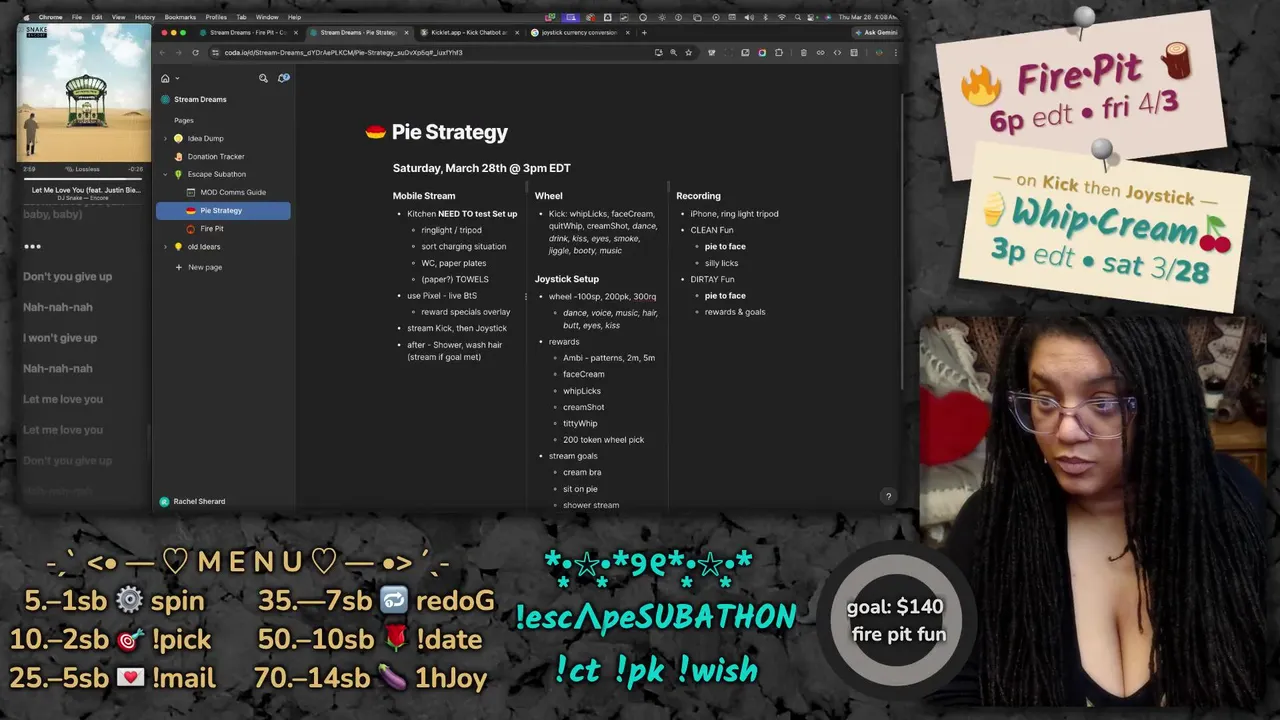The width and height of the screenshot is (1280, 720).
Task: Open the Window menu
Action: coord(267,17)
